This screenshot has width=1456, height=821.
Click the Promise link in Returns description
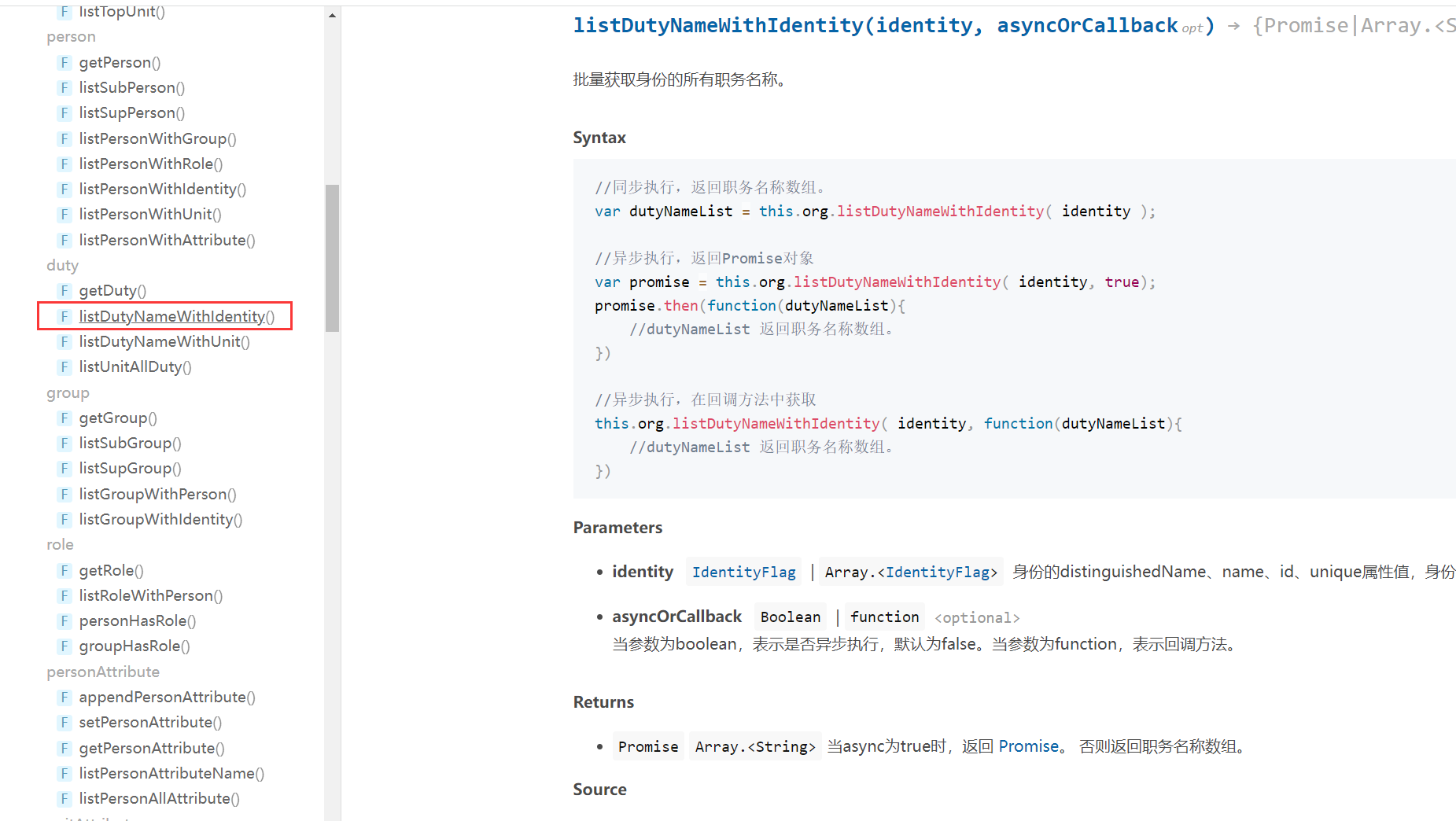point(1028,746)
